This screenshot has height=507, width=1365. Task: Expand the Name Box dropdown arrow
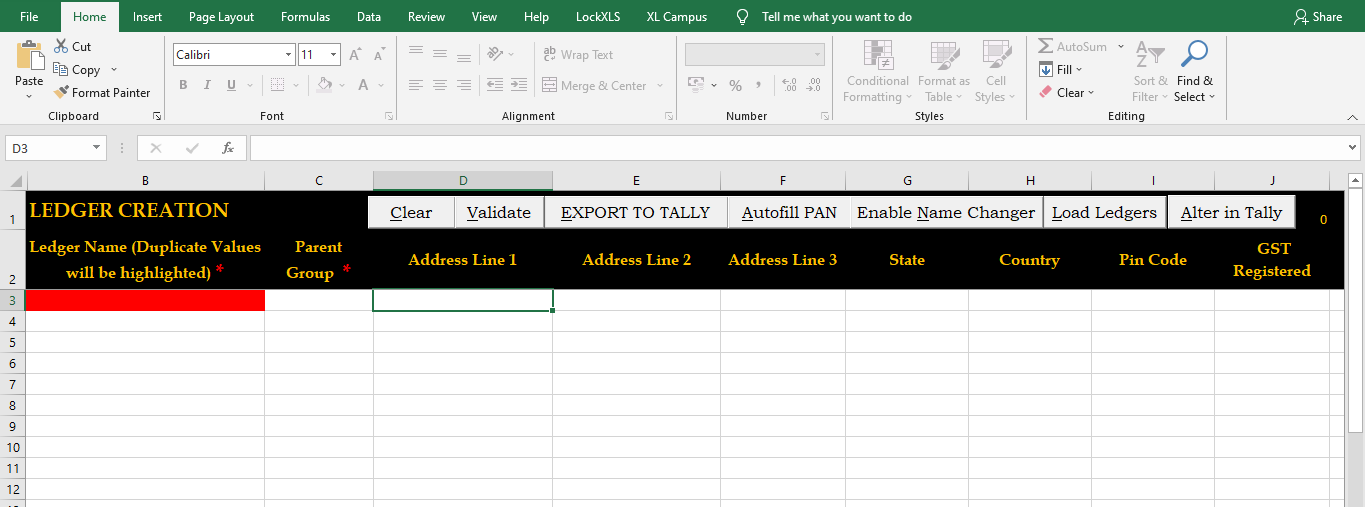[97, 148]
